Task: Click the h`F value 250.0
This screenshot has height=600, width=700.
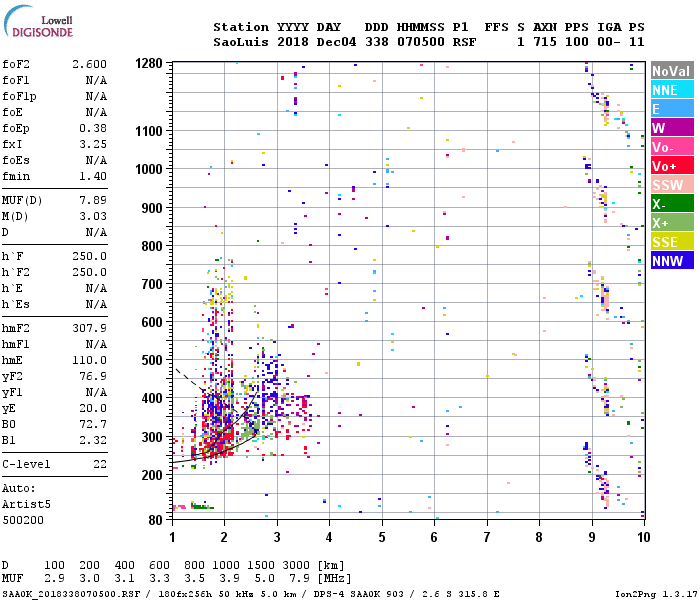Action: 89,256
